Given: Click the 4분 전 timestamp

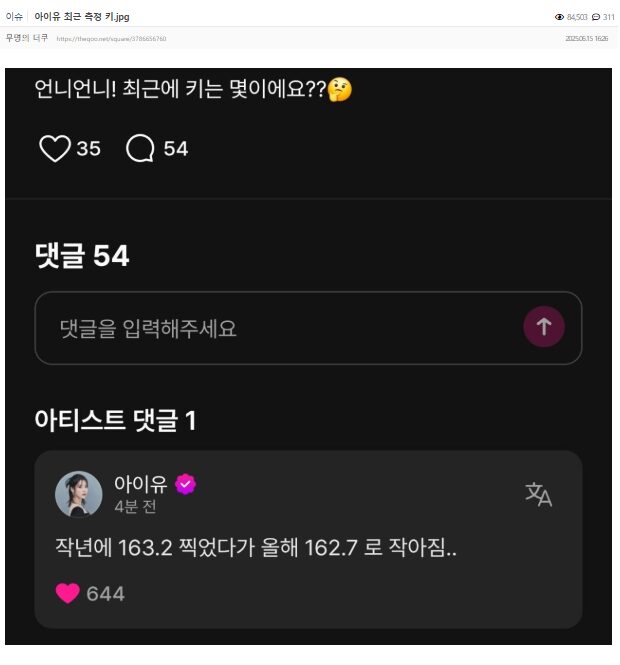Looking at the screenshot, I should (x=135, y=507).
